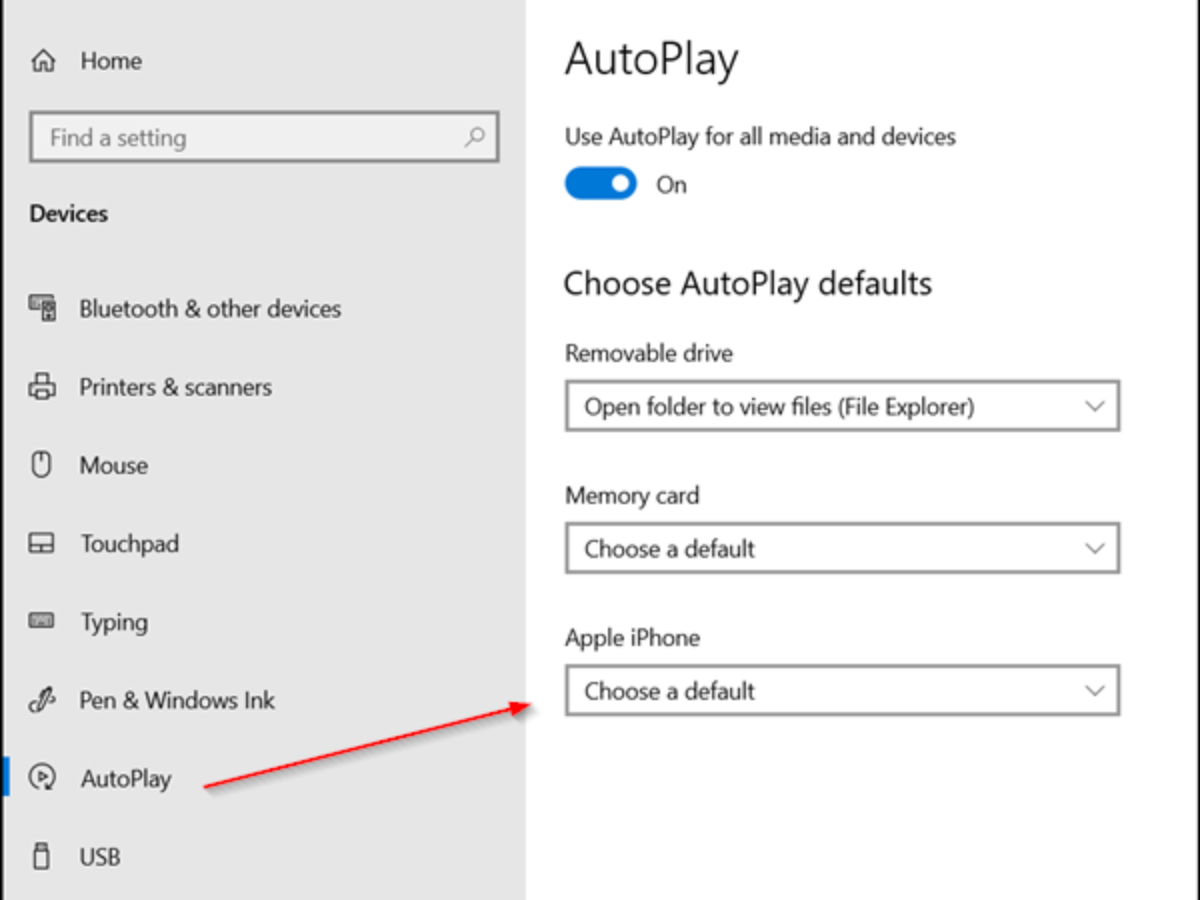Viewport: 1200px width, 900px height.
Task: Click the AutoPlay icon in sidebar
Action: (x=42, y=778)
